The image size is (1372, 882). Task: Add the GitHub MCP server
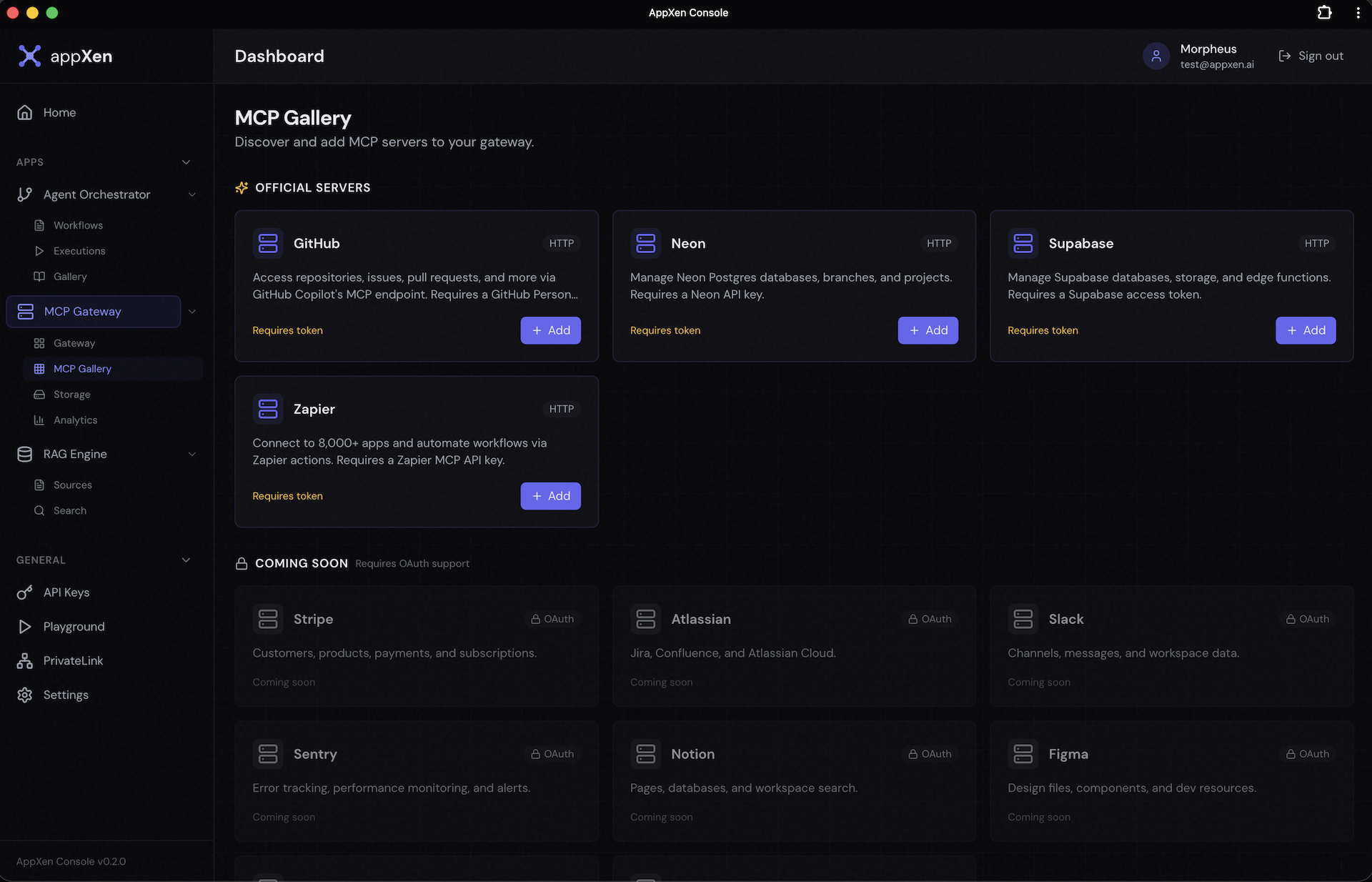[550, 330]
